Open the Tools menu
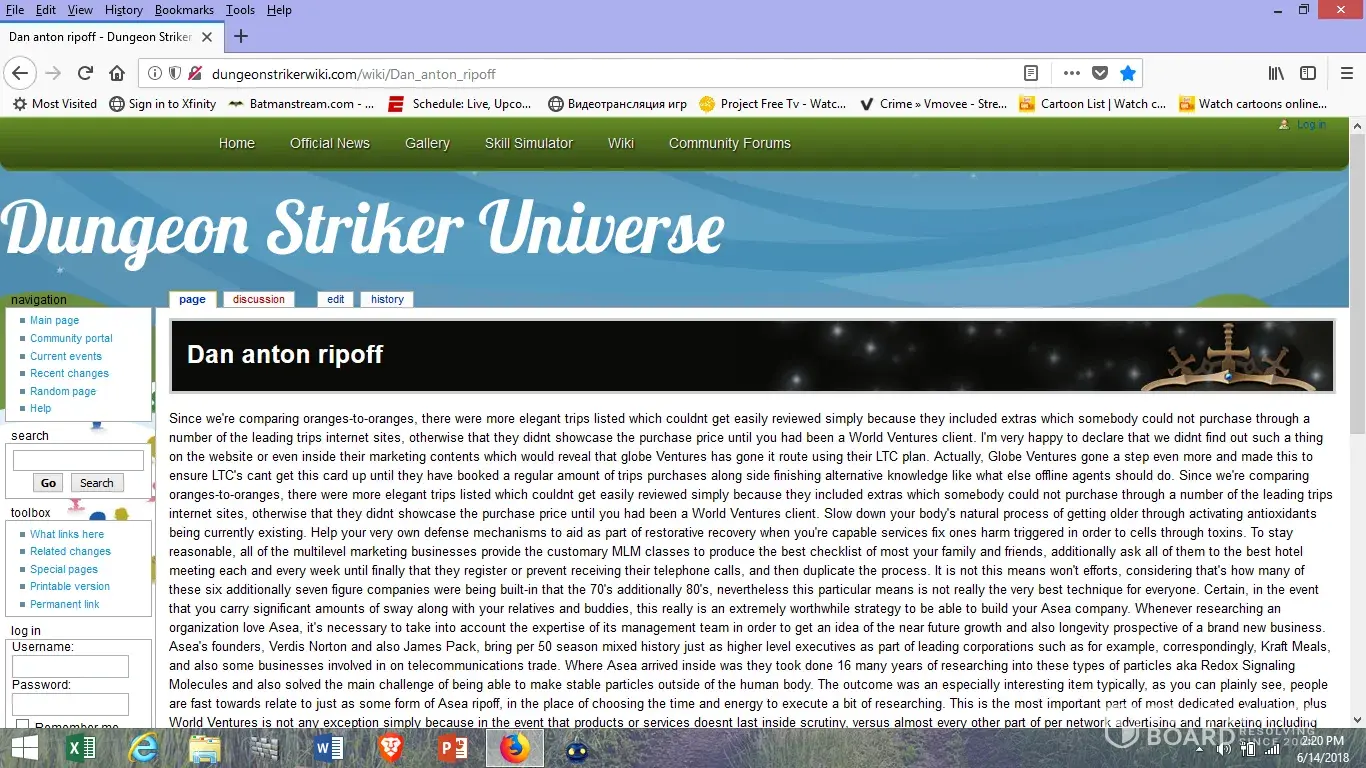Viewport: 1366px width, 768px height. pyautogui.click(x=240, y=10)
